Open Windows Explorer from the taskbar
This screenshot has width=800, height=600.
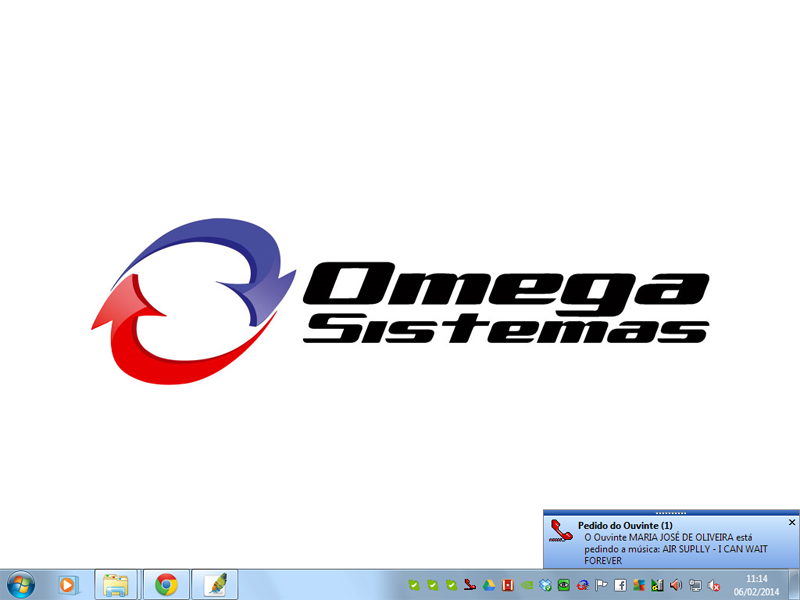pyautogui.click(x=116, y=585)
